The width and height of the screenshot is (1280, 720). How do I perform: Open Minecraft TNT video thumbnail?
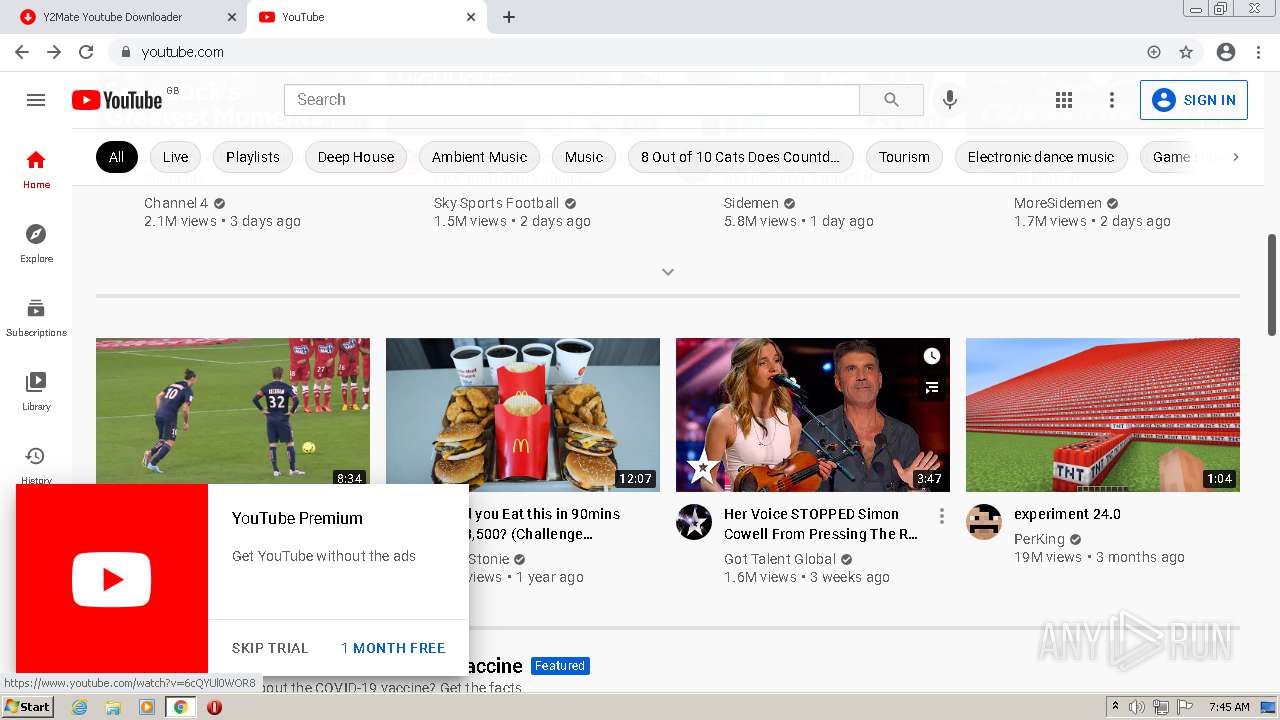pyautogui.click(x=1103, y=415)
